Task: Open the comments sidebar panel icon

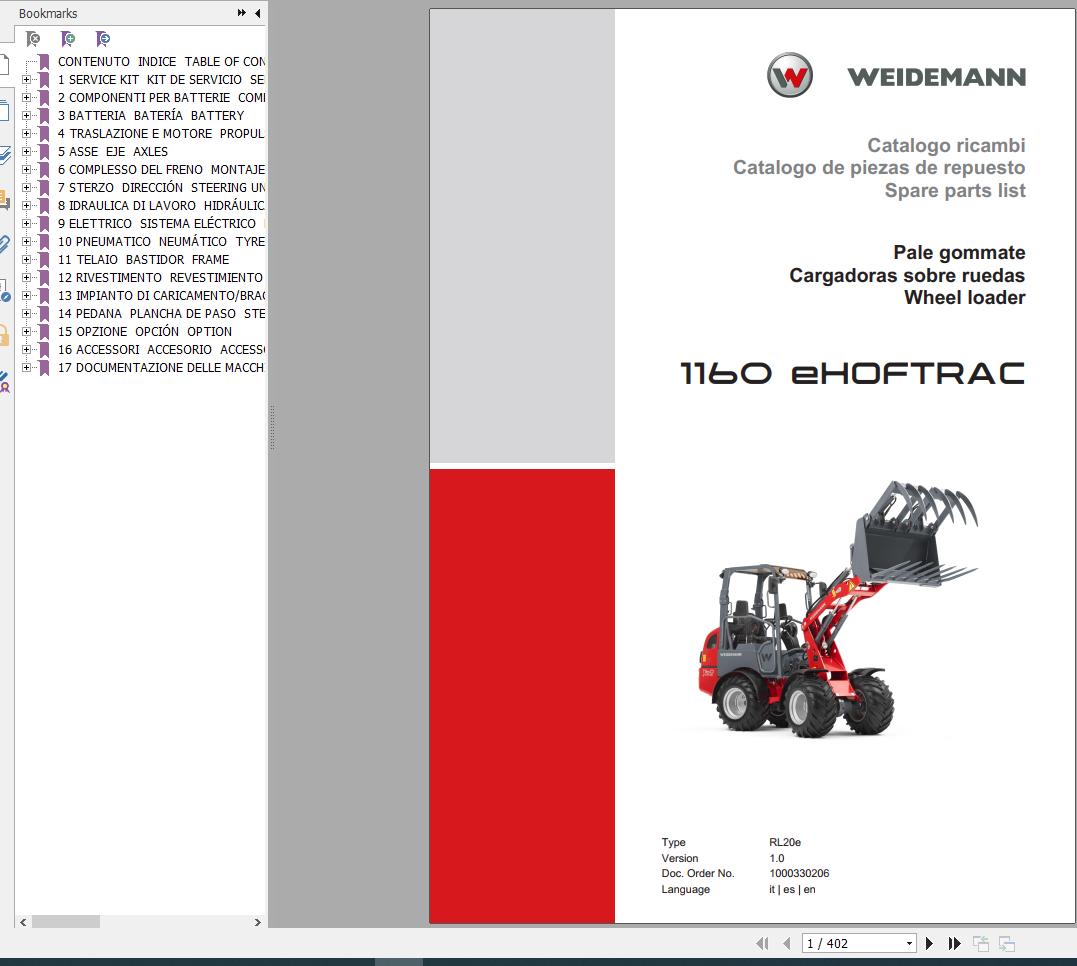Action: click(4, 199)
